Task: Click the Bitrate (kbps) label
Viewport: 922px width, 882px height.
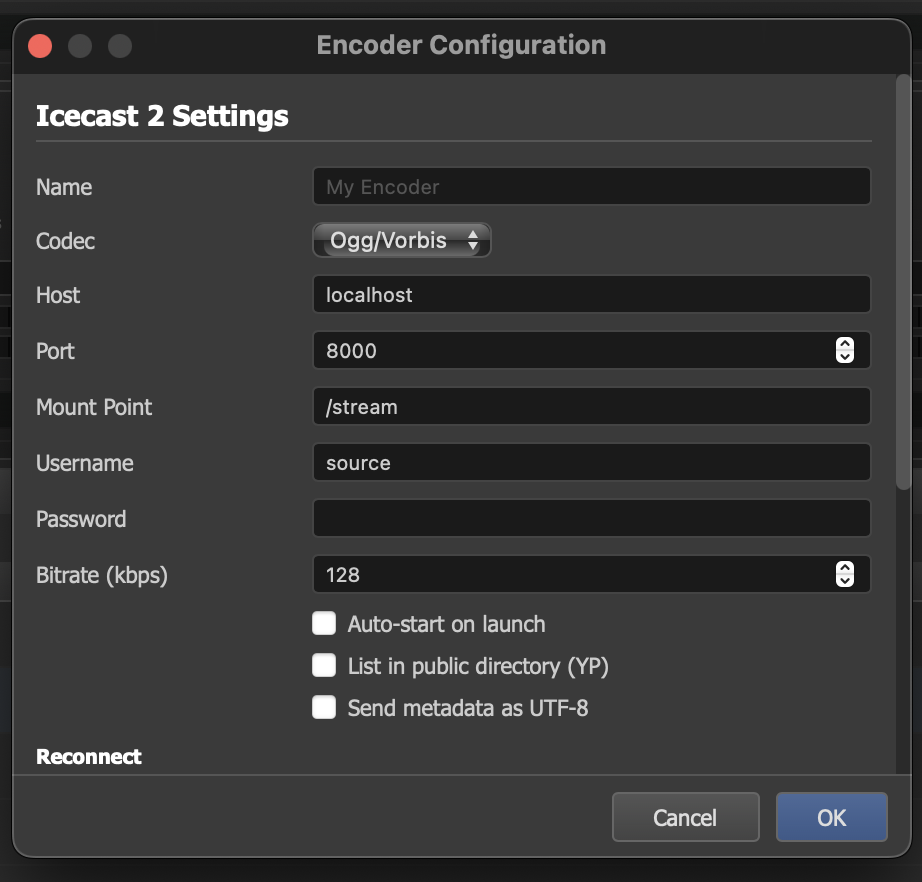Action: (x=102, y=575)
